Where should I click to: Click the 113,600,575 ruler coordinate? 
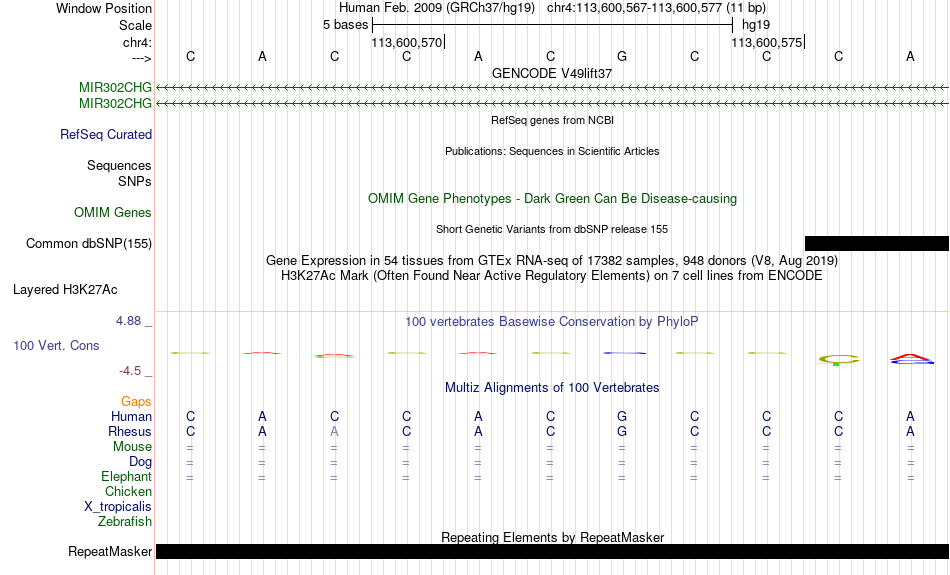(766, 42)
